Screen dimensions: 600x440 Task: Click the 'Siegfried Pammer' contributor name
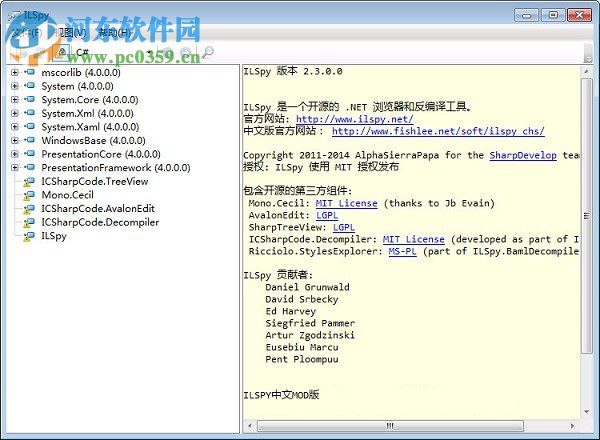310,323
